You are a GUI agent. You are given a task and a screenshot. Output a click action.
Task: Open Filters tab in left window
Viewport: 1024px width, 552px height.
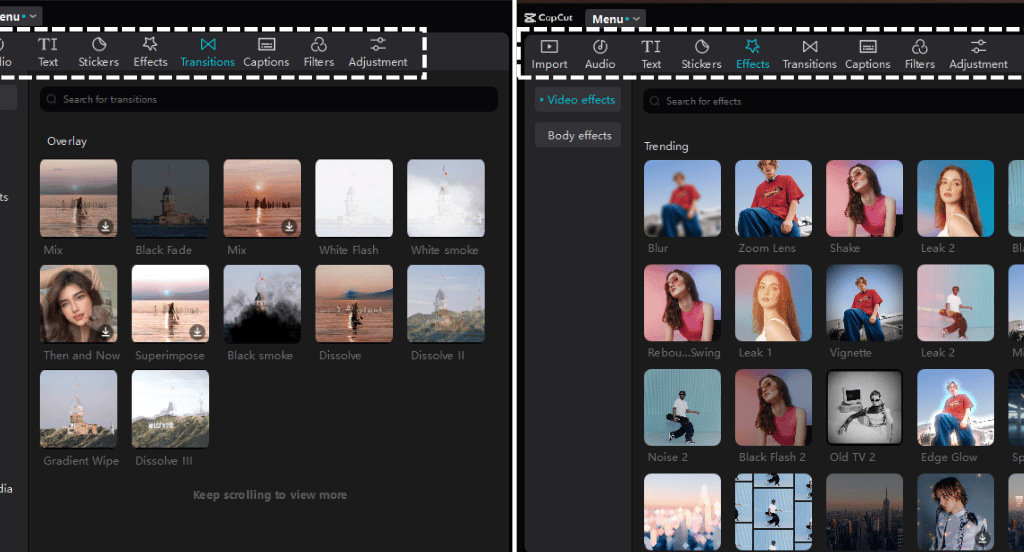[319, 52]
